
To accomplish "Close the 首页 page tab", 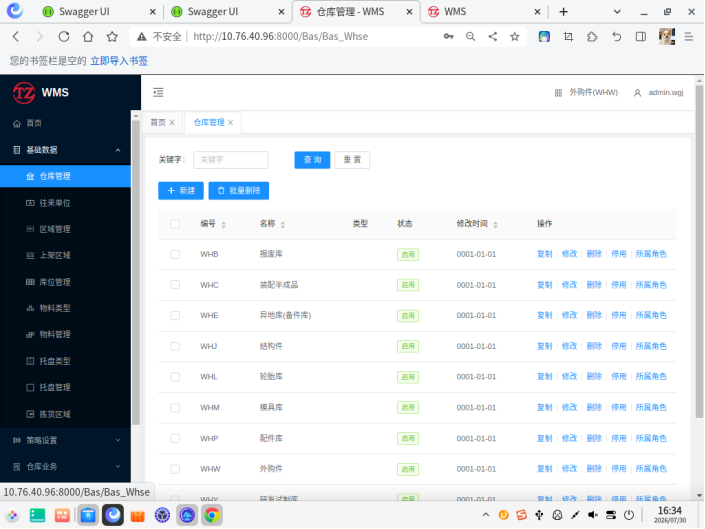I will tap(172, 122).
